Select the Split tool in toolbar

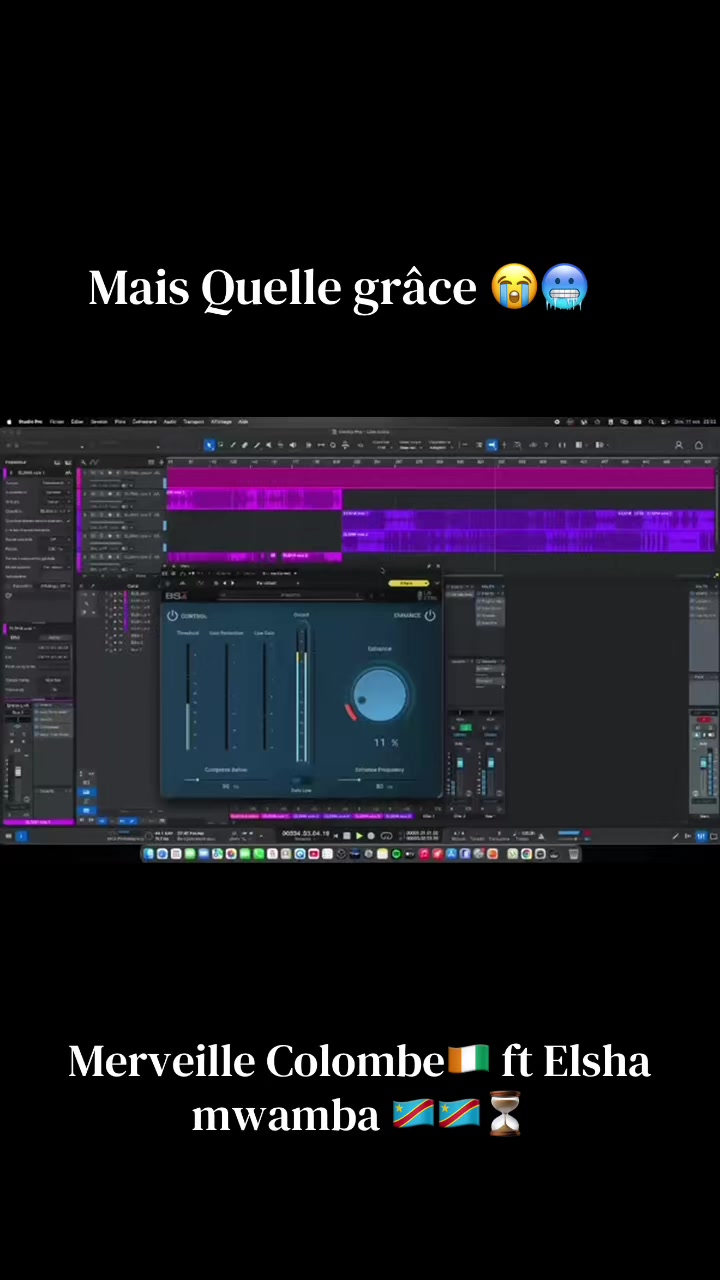pyautogui.click(x=233, y=445)
